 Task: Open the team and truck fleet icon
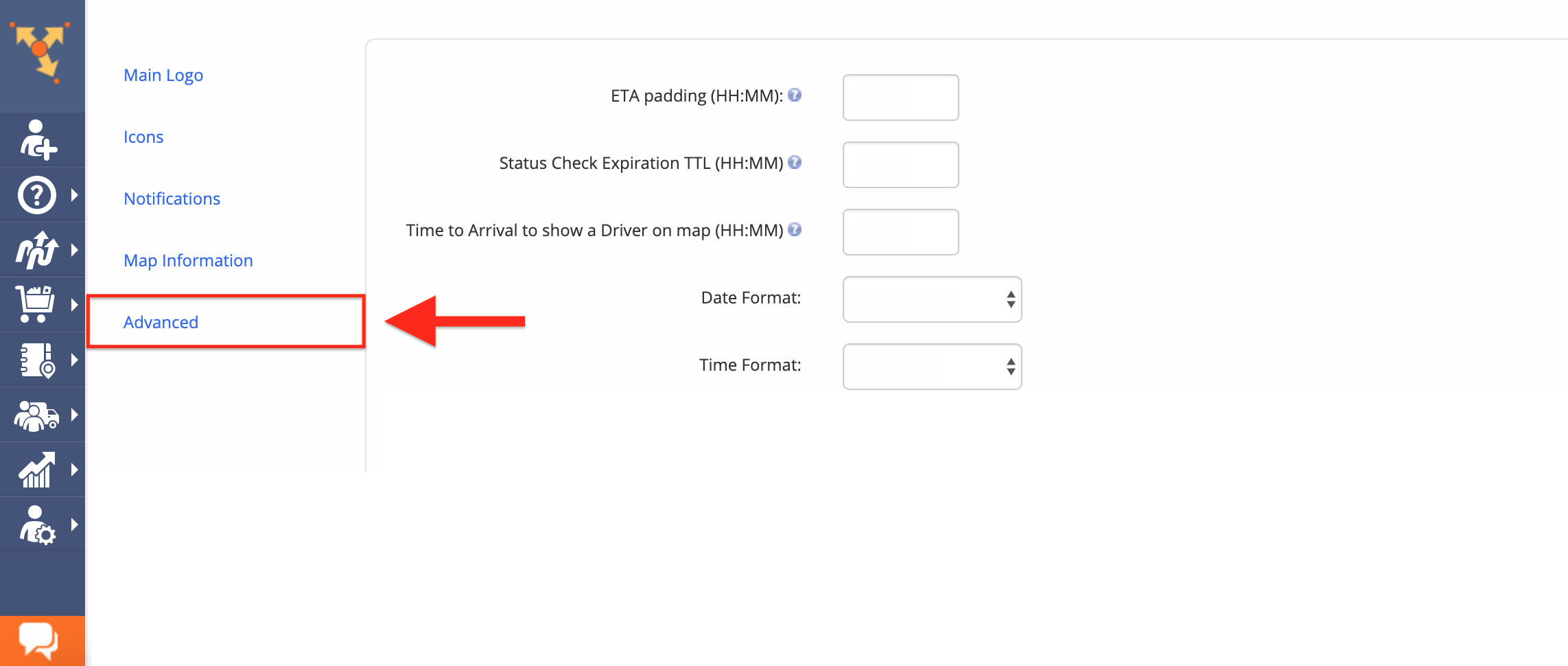click(36, 415)
